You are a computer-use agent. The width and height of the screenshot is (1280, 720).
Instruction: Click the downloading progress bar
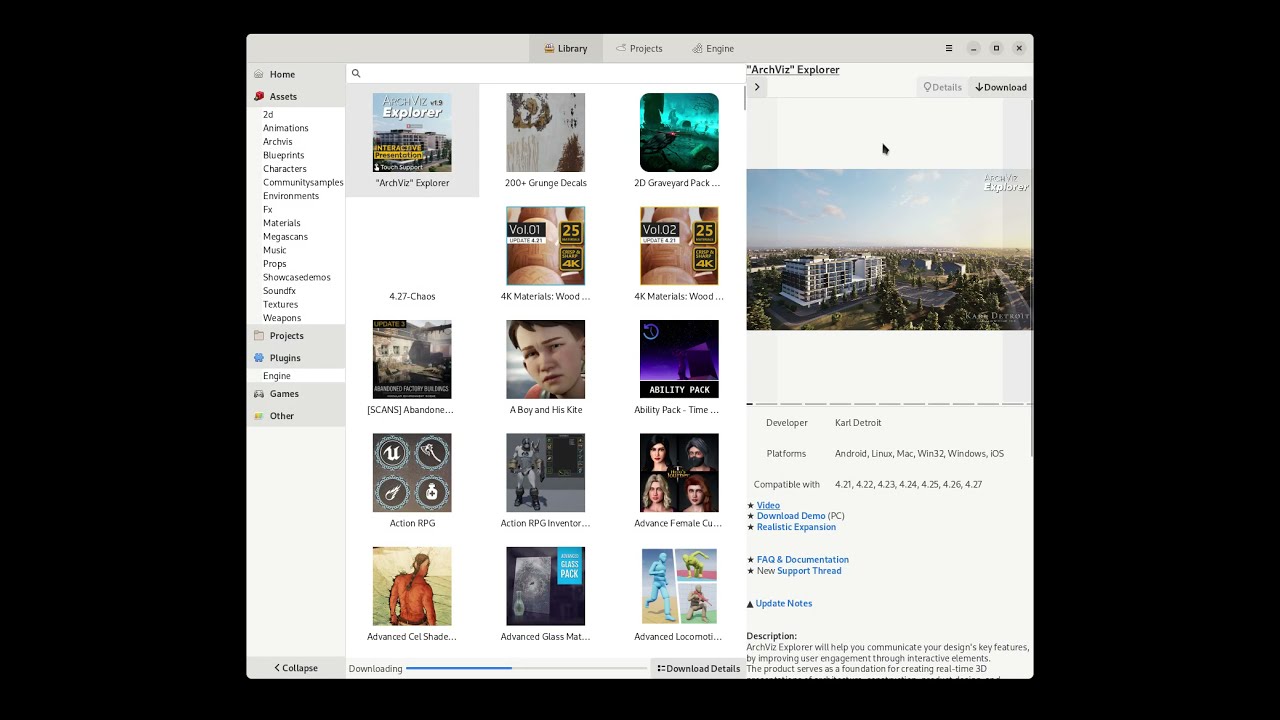pos(526,668)
